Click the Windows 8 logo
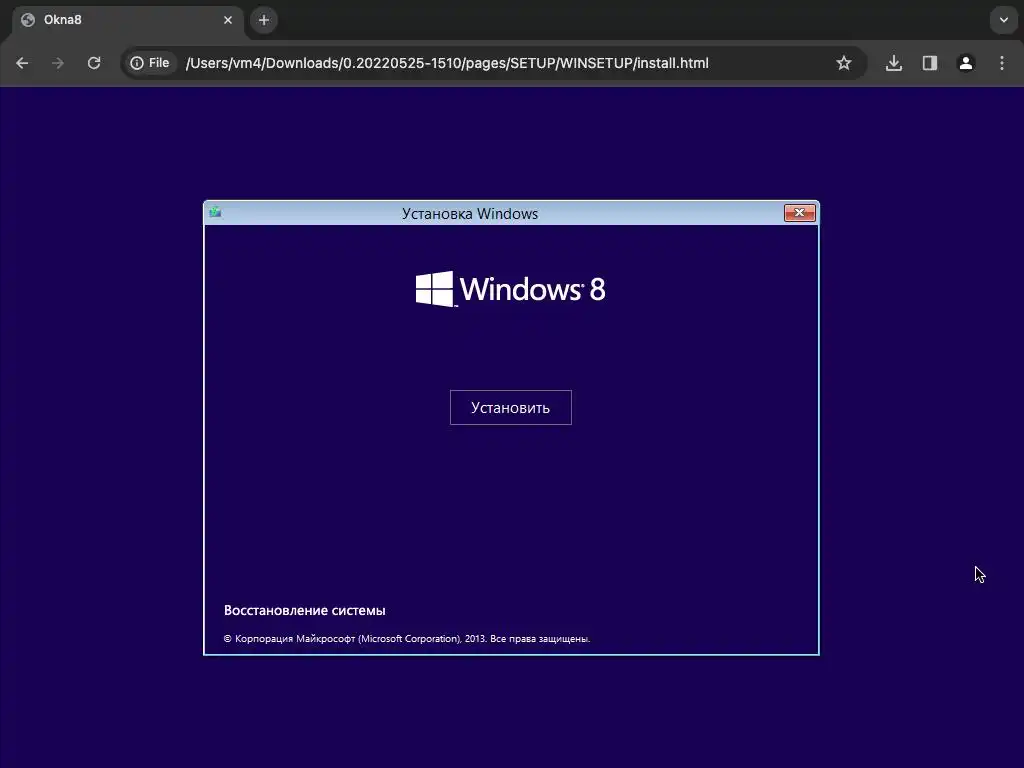 pos(511,289)
